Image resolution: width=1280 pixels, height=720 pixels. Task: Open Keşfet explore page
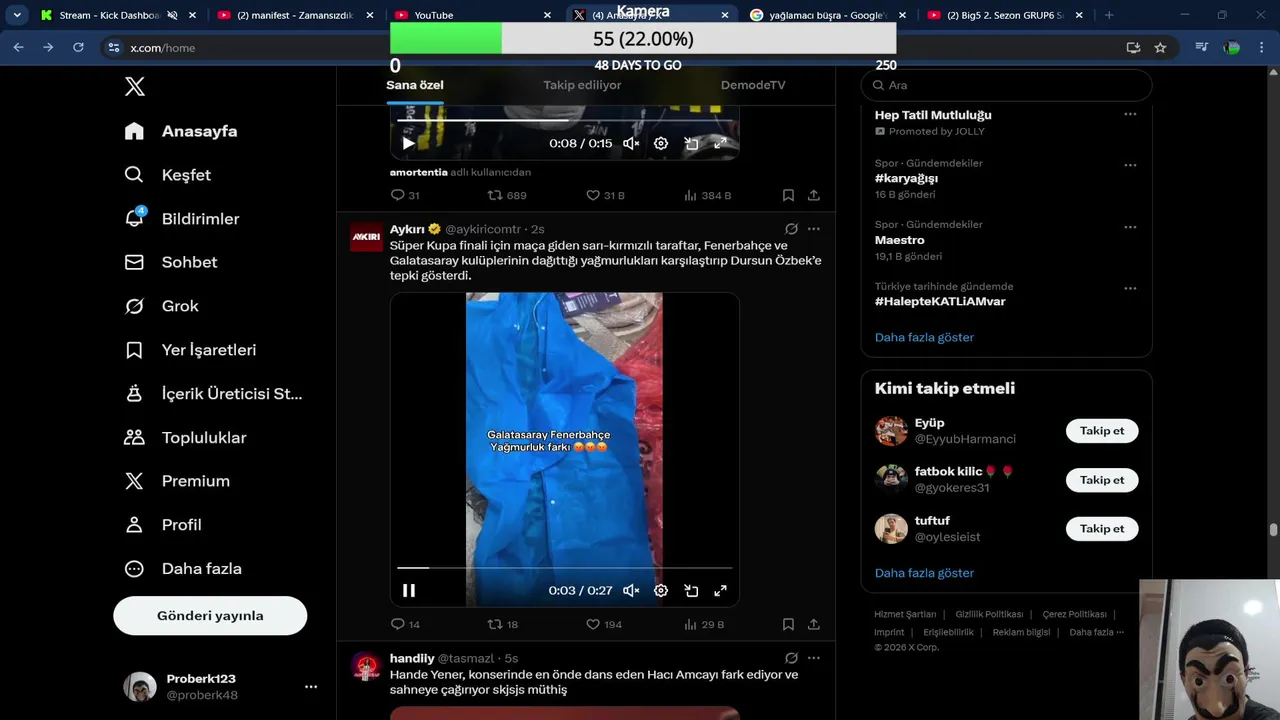[167, 175]
